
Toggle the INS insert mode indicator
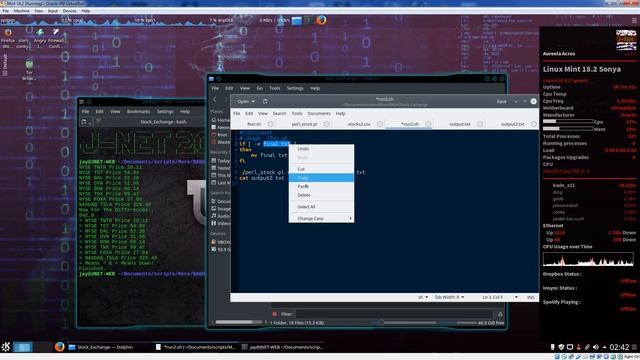pos(530,297)
